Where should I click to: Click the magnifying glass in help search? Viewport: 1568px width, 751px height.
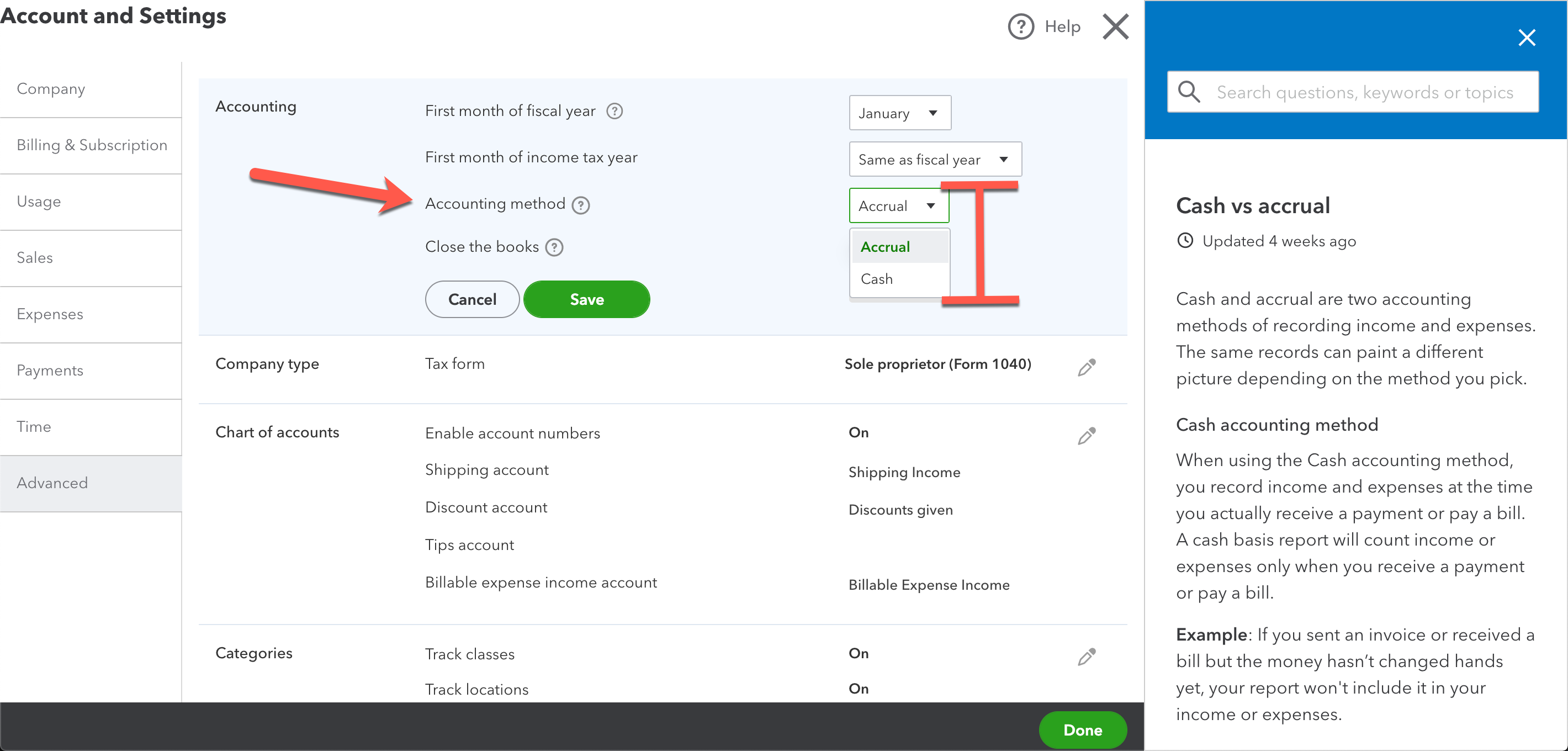1189,92
